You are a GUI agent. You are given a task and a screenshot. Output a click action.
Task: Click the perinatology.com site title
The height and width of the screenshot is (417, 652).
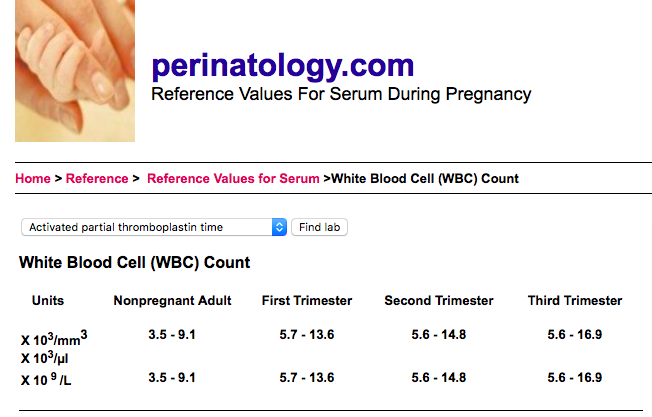pos(283,66)
